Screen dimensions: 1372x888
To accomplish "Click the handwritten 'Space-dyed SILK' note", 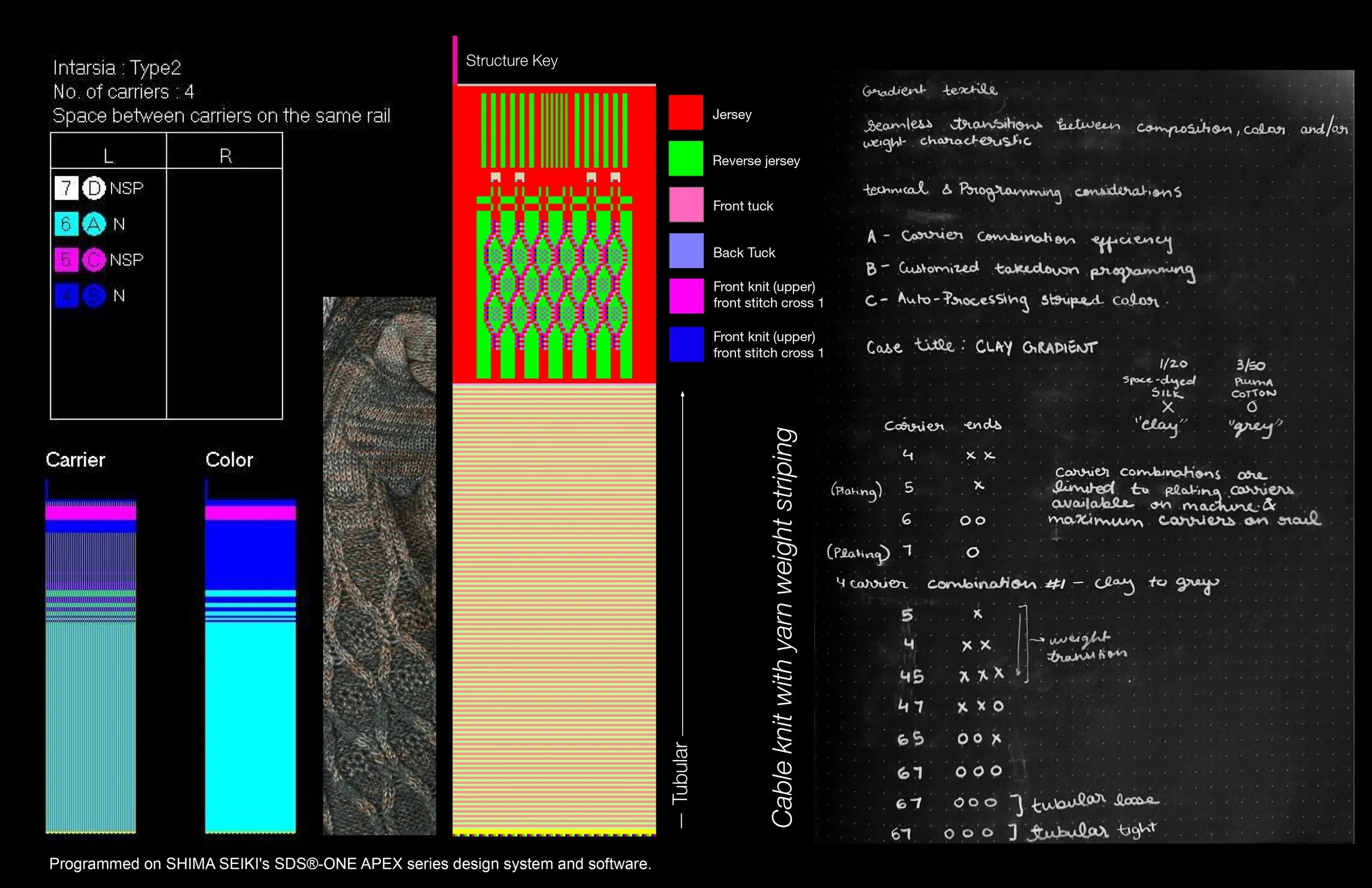I will click(x=1160, y=386).
